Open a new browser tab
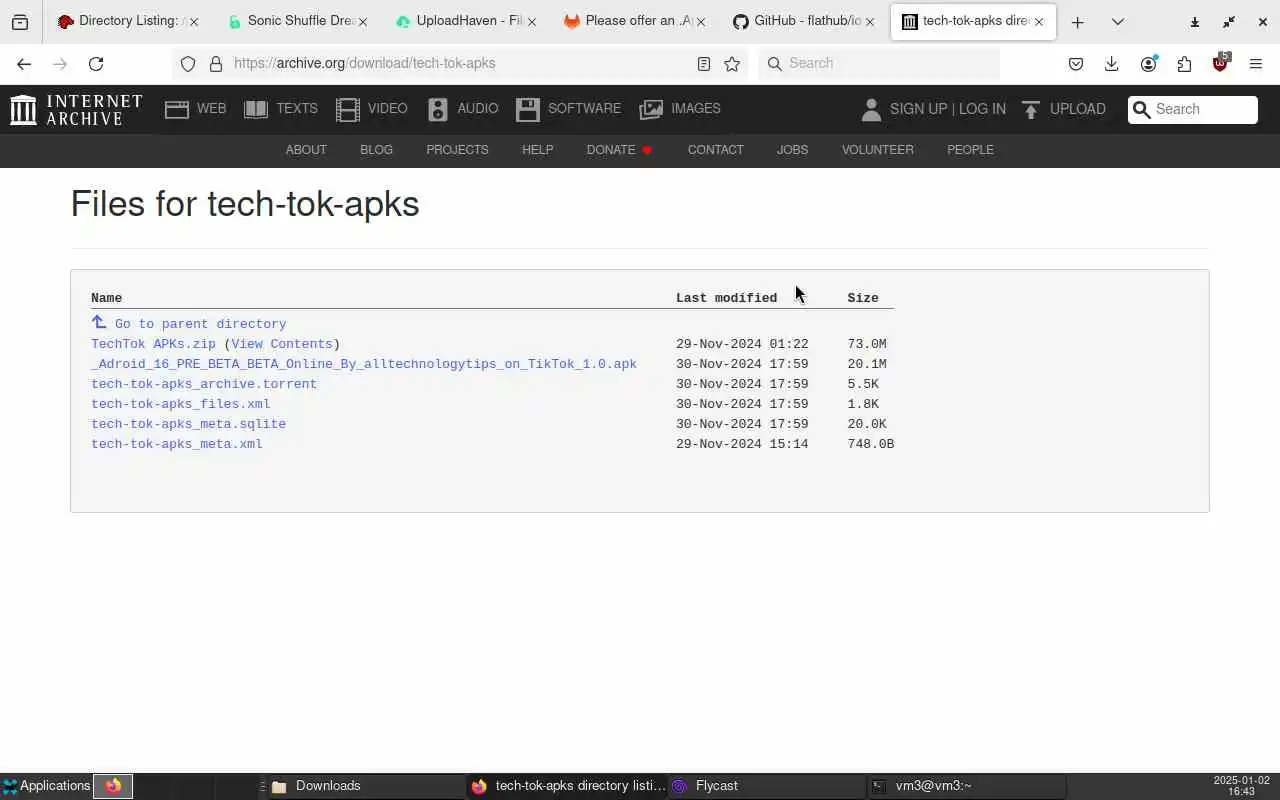Image resolution: width=1280 pixels, height=800 pixels. pos(1077,21)
